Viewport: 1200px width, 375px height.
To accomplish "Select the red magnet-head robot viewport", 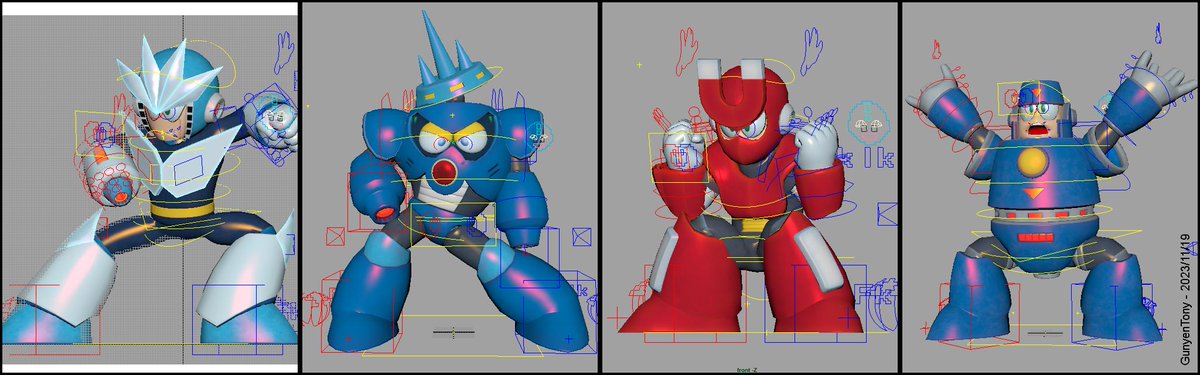I will tap(749, 186).
